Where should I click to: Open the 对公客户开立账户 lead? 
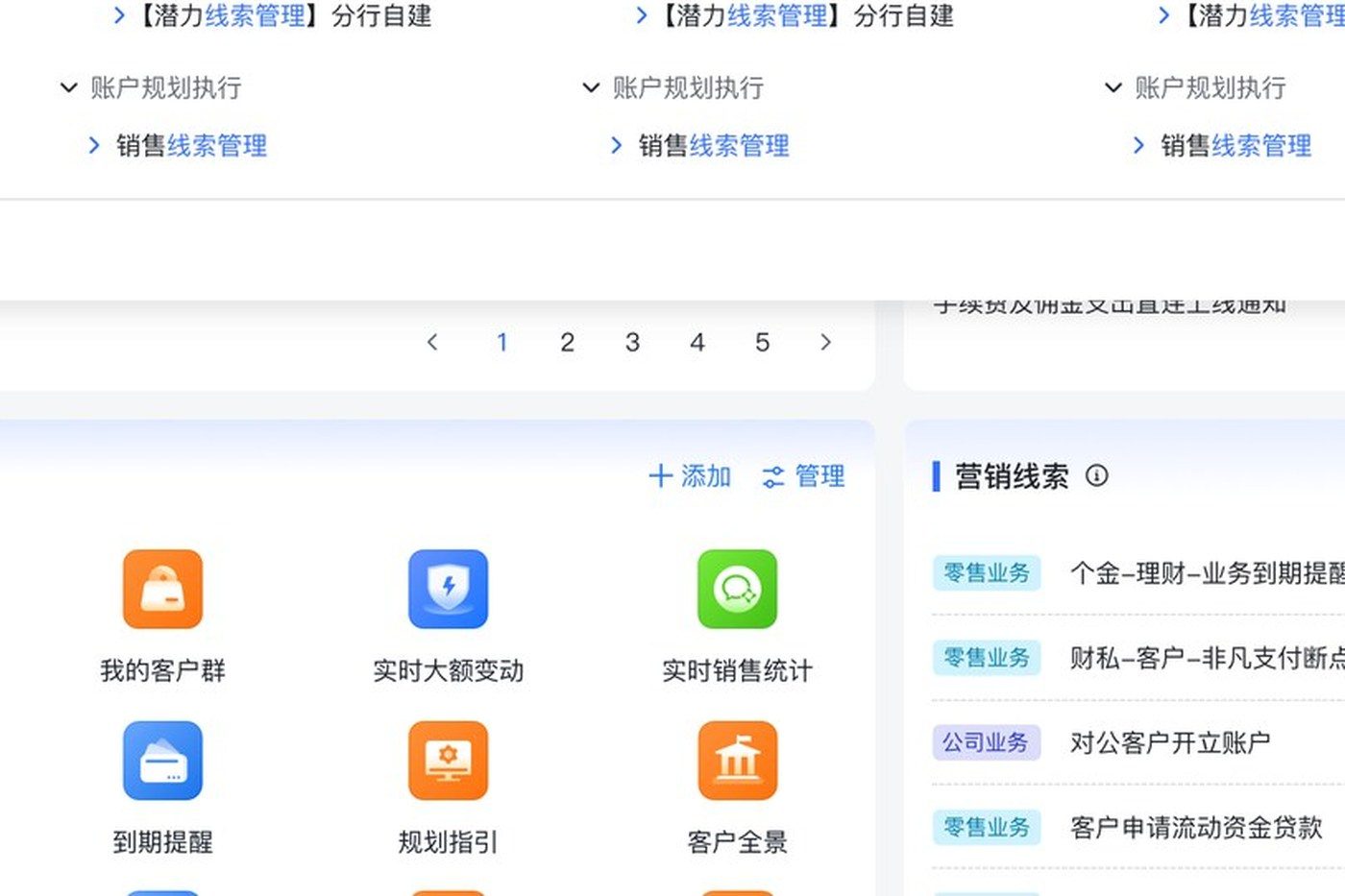[1170, 742]
